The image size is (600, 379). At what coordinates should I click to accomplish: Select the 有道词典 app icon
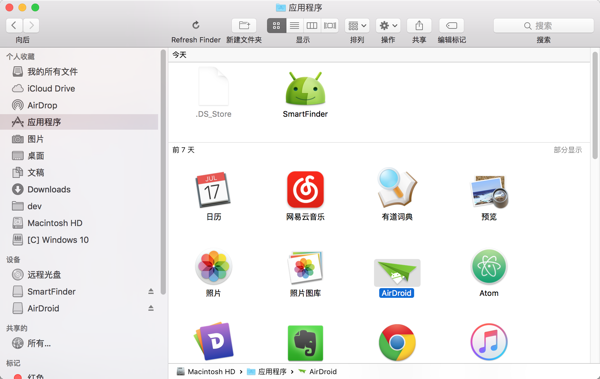point(397,188)
